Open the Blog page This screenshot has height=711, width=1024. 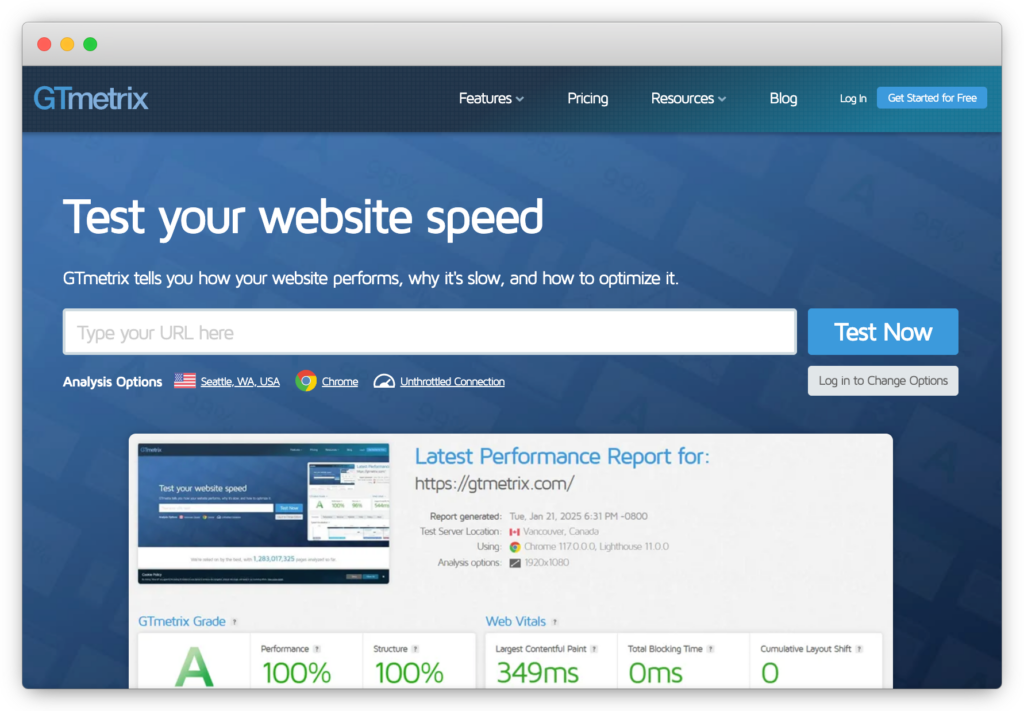click(x=782, y=99)
